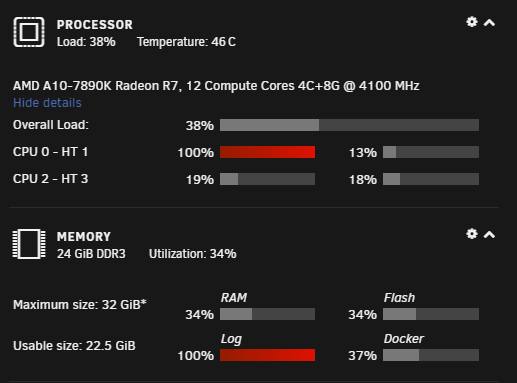The height and width of the screenshot is (383, 517).
Task: Click the HT 3 18% load bar
Action: (431, 179)
